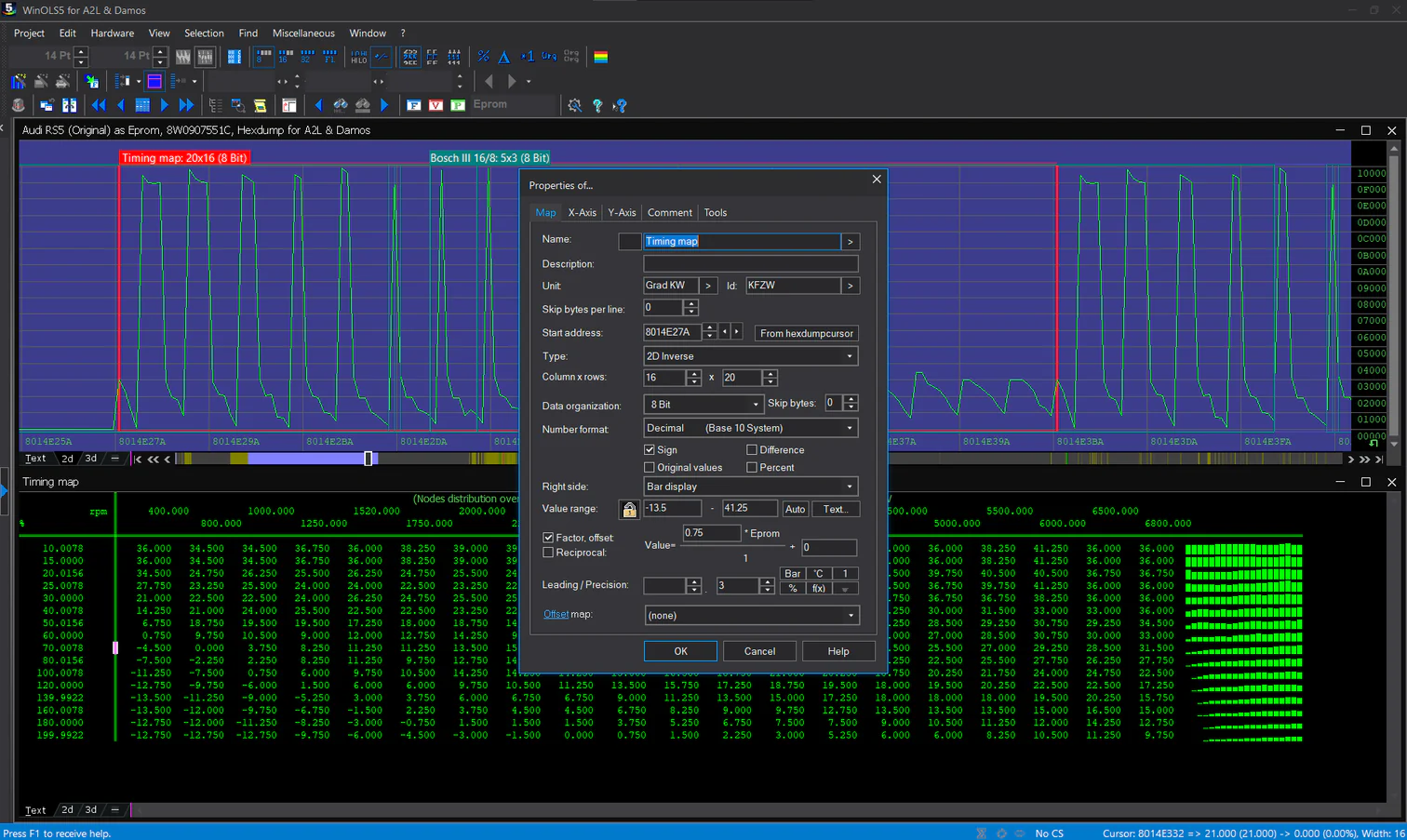
Task: Click the binoculars search icon
Action: [341, 105]
